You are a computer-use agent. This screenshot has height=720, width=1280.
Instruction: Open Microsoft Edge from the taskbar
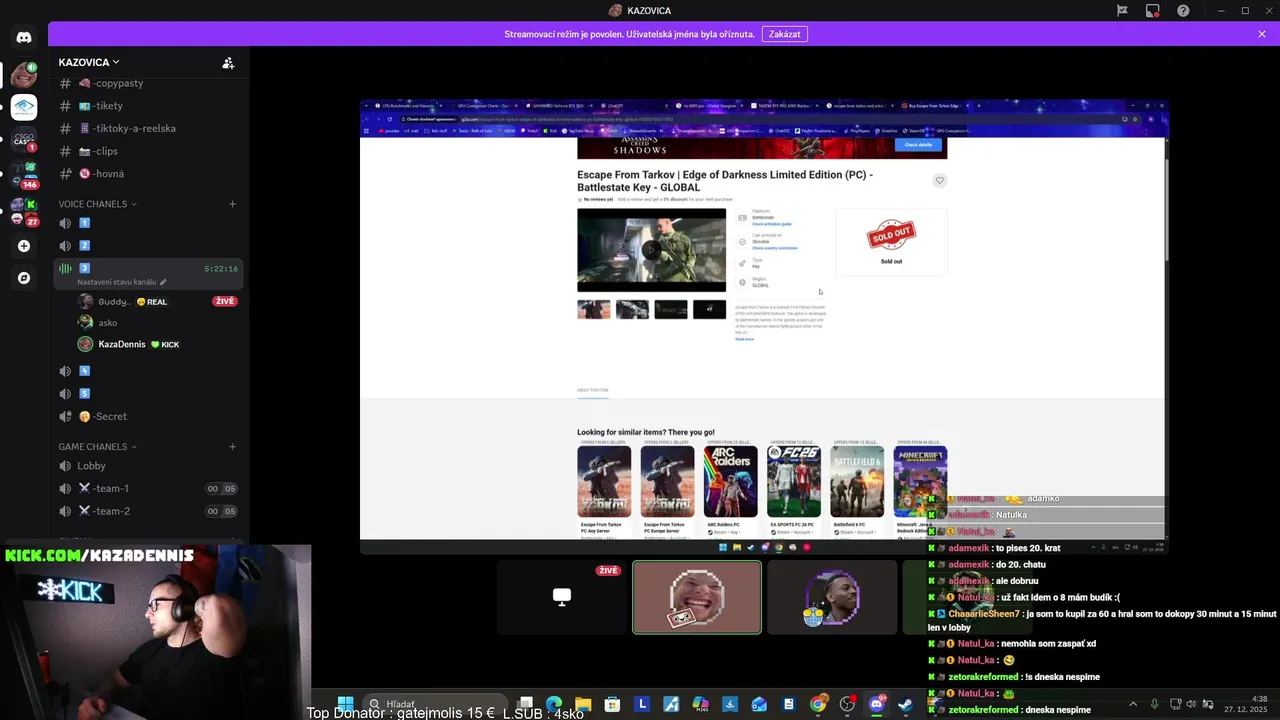[554, 704]
